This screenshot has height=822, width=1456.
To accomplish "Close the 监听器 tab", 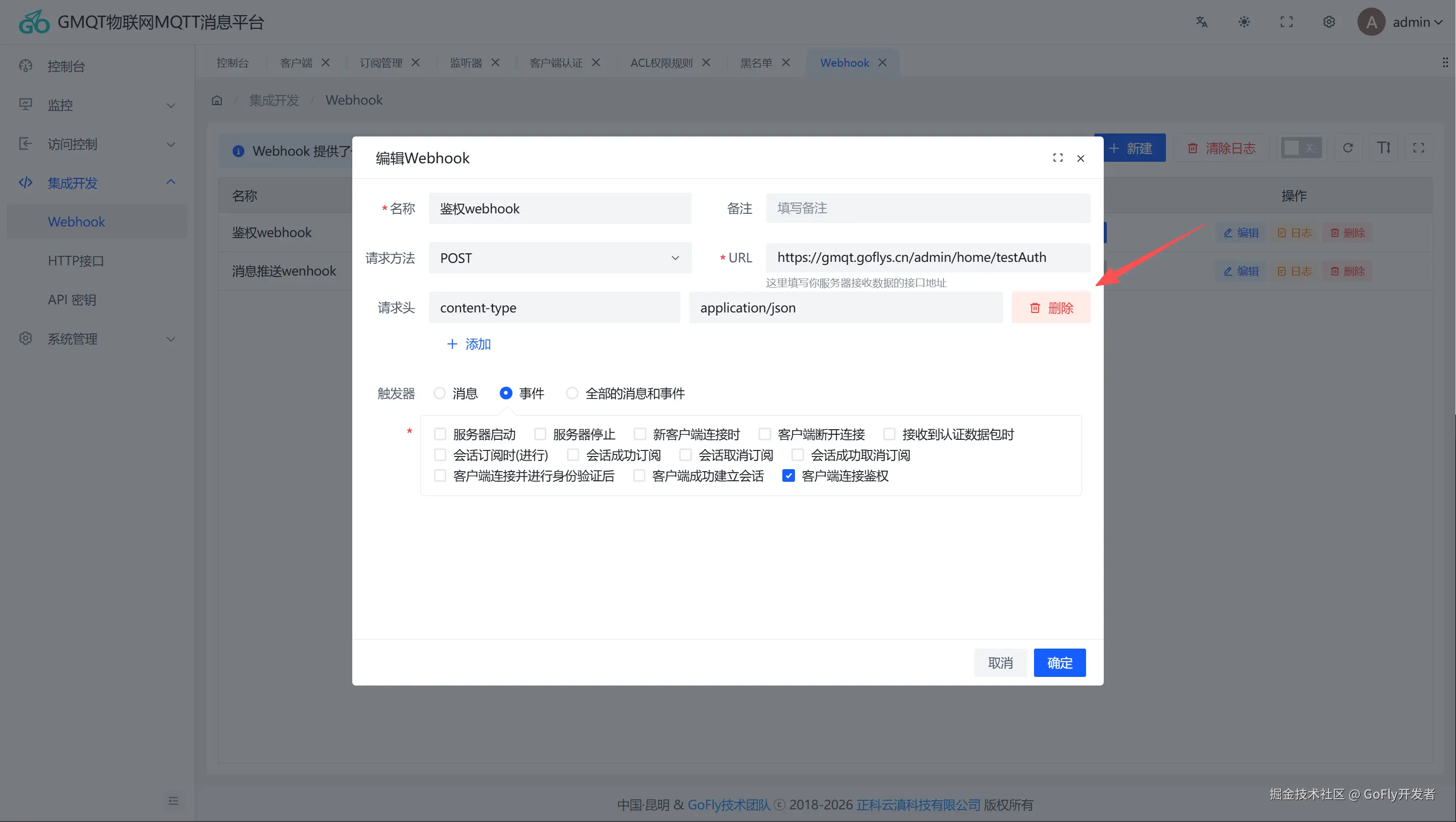I will pyautogui.click(x=495, y=63).
